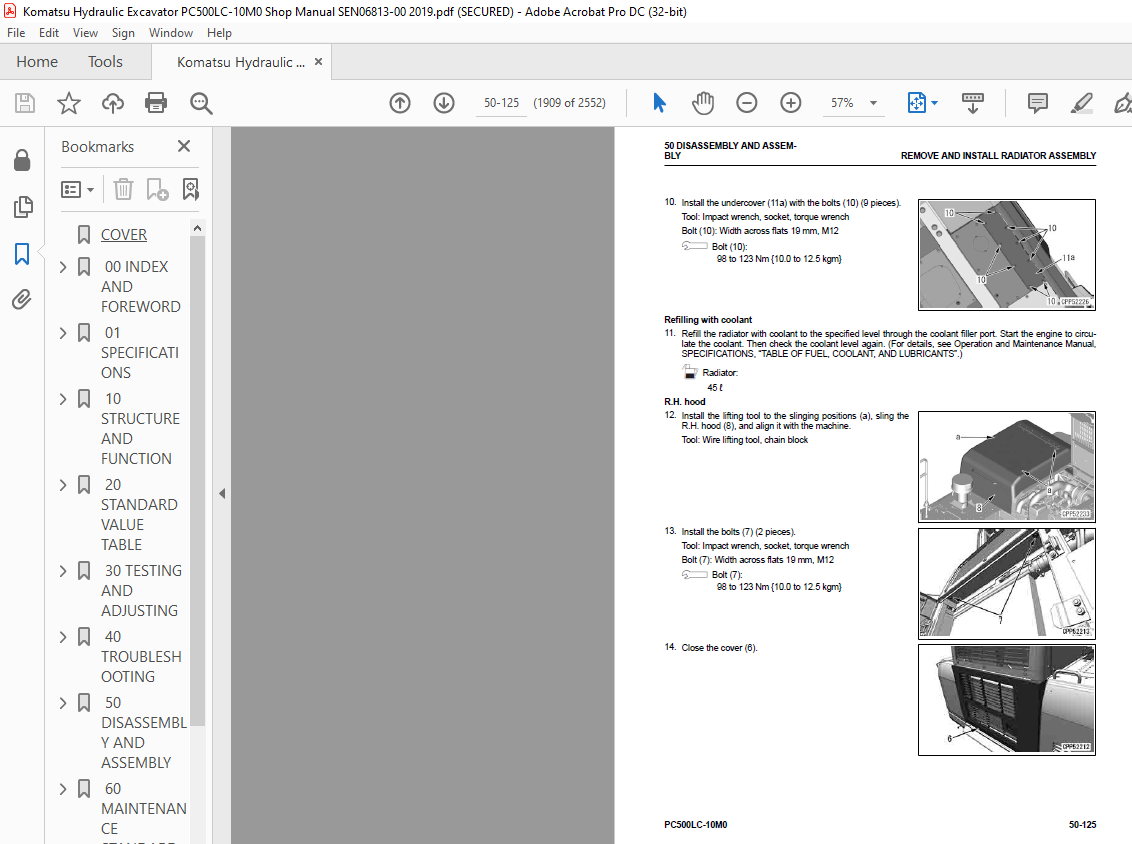1132x844 pixels.
Task: Expand the 10 STRUCTURE AND FUNCTION bookmark
Action: [63, 399]
